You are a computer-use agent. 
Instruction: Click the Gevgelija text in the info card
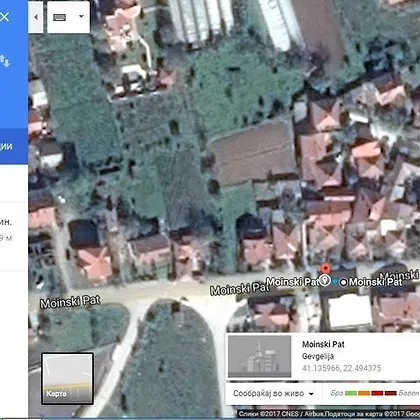point(318,356)
